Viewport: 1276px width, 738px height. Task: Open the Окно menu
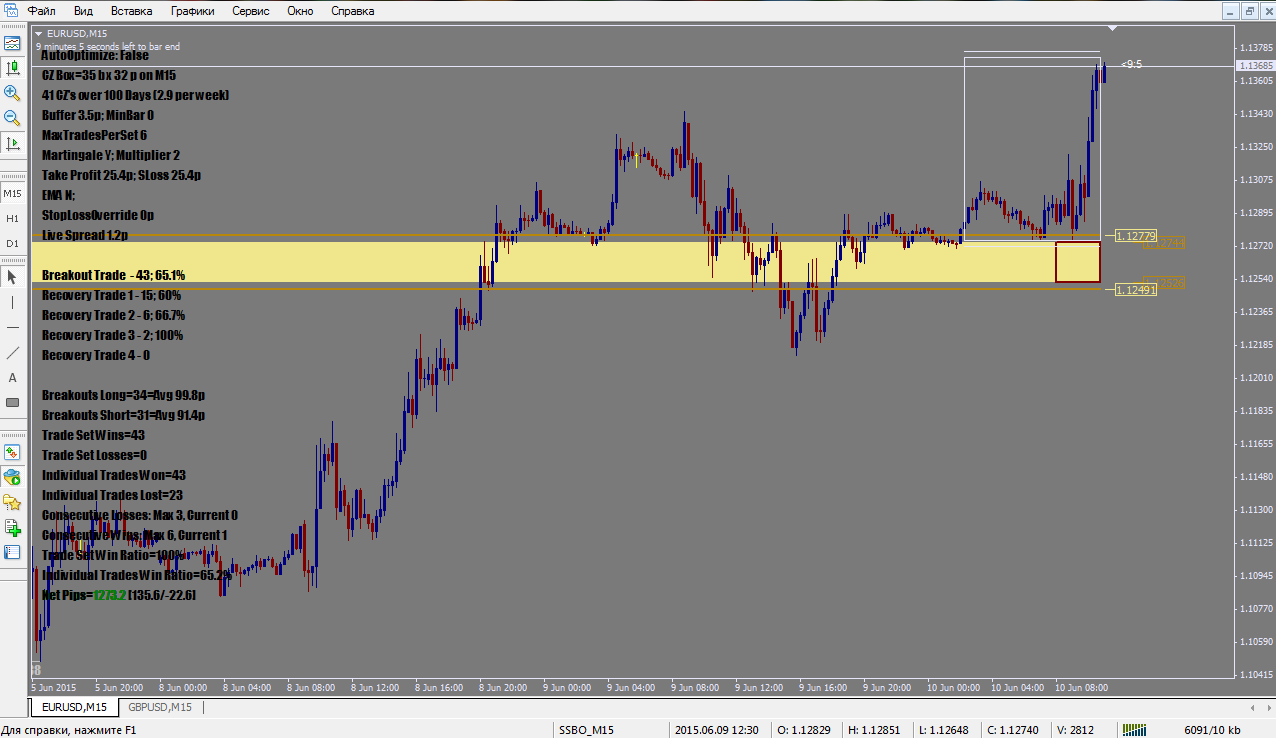tap(300, 11)
